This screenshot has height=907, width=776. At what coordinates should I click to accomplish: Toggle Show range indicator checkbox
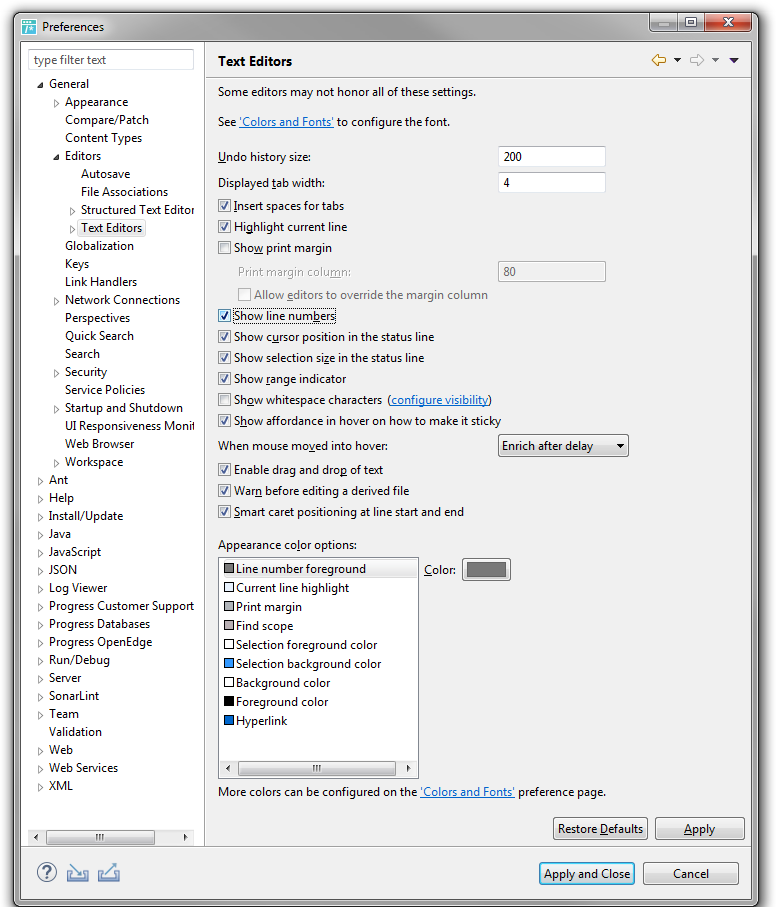point(224,379)
